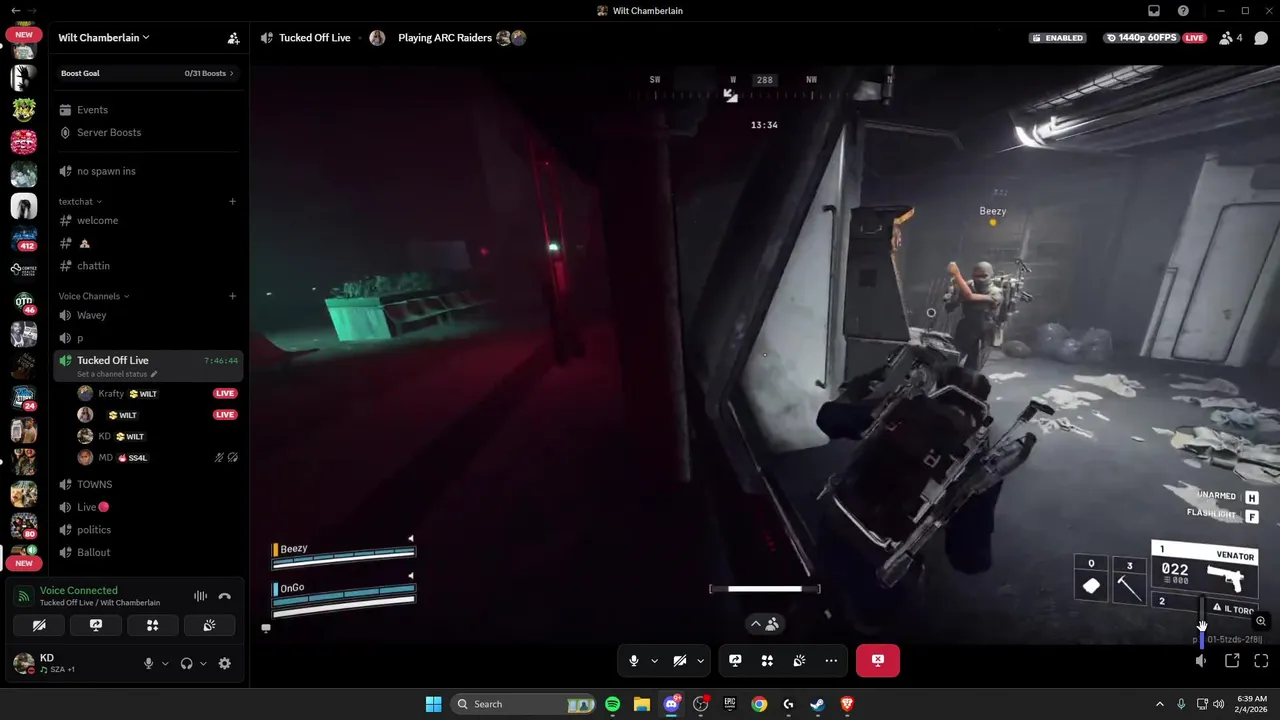Pop out stream into separate window

pyautogui.click(x=1232, y=661)
